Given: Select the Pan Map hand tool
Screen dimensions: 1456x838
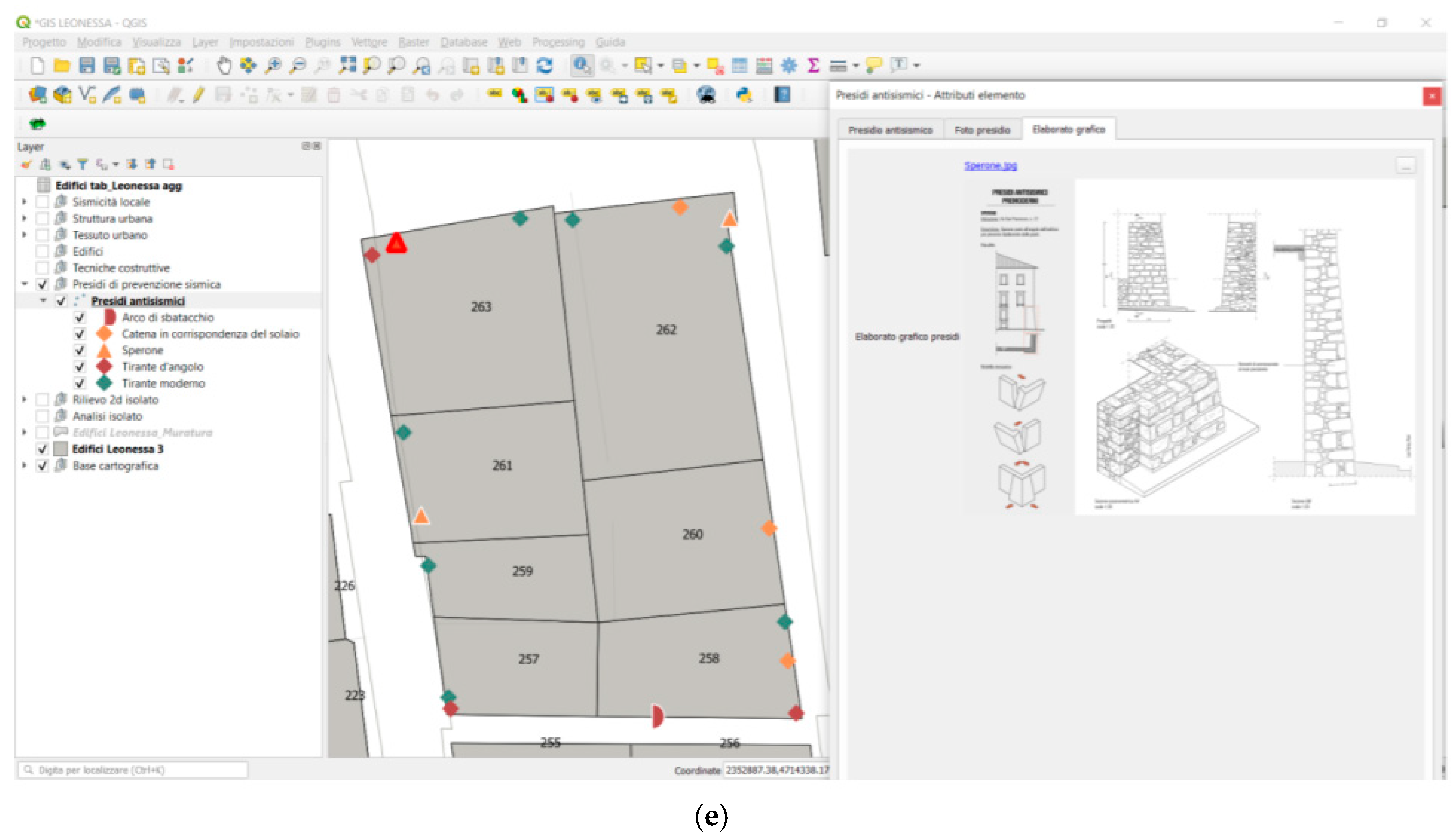Looking at the screenshot, I should pyautogui.click(x=224, y=66).
